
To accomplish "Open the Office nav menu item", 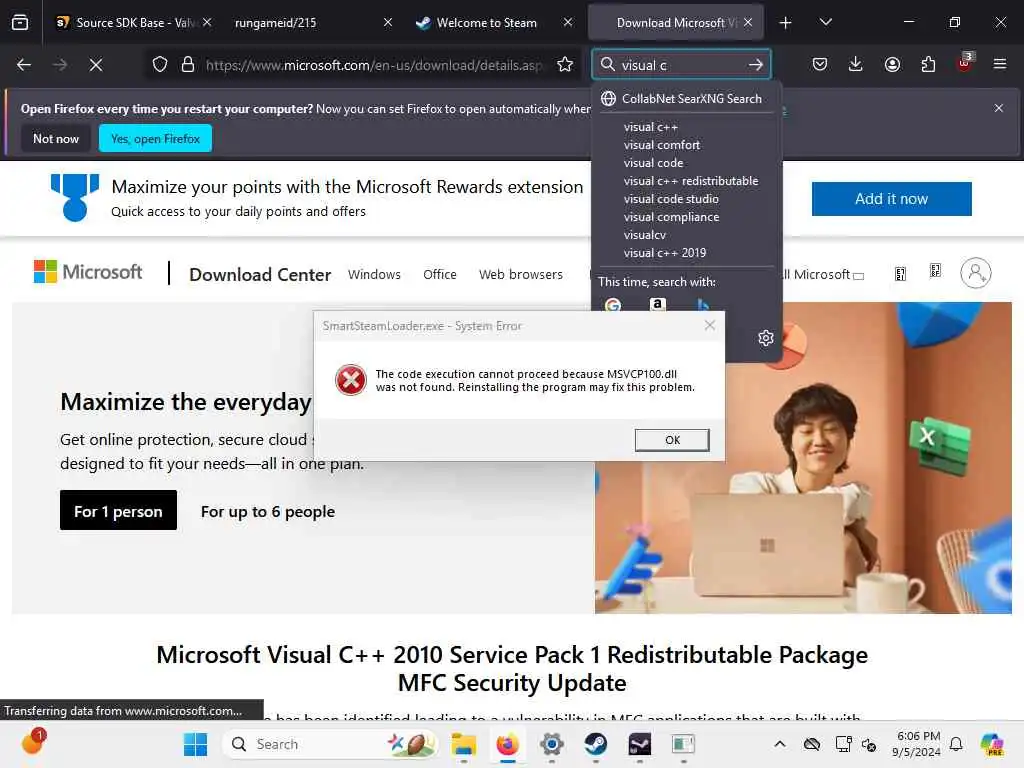I will tap(440, 274).
